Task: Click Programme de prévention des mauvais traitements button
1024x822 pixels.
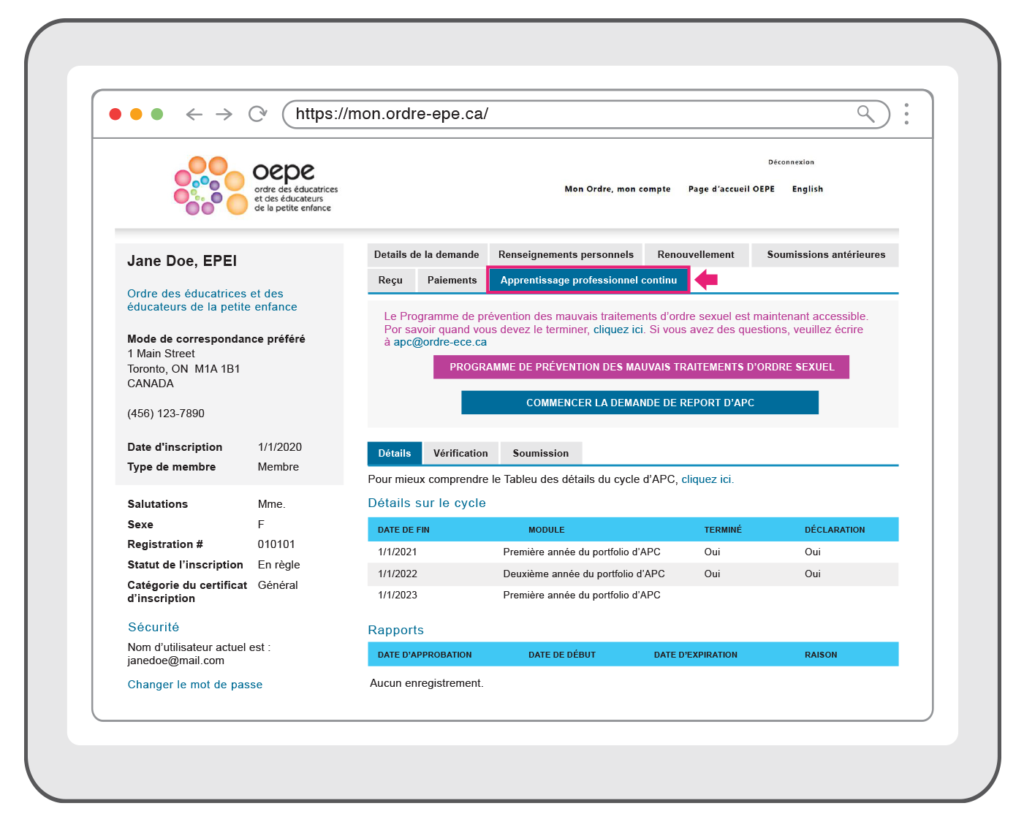Action: 641,367
